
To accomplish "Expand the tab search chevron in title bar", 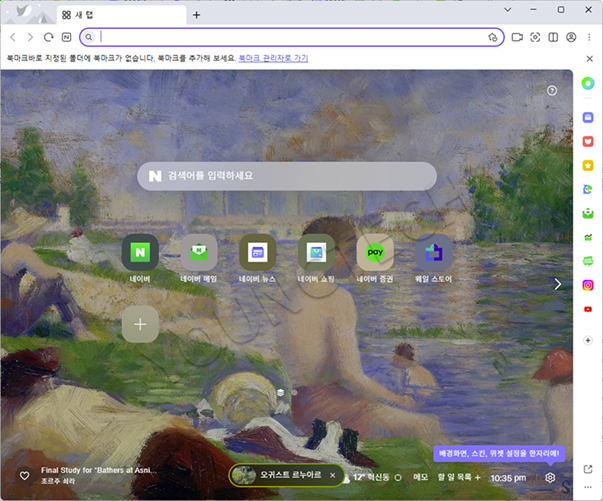I will pos(508,10).
